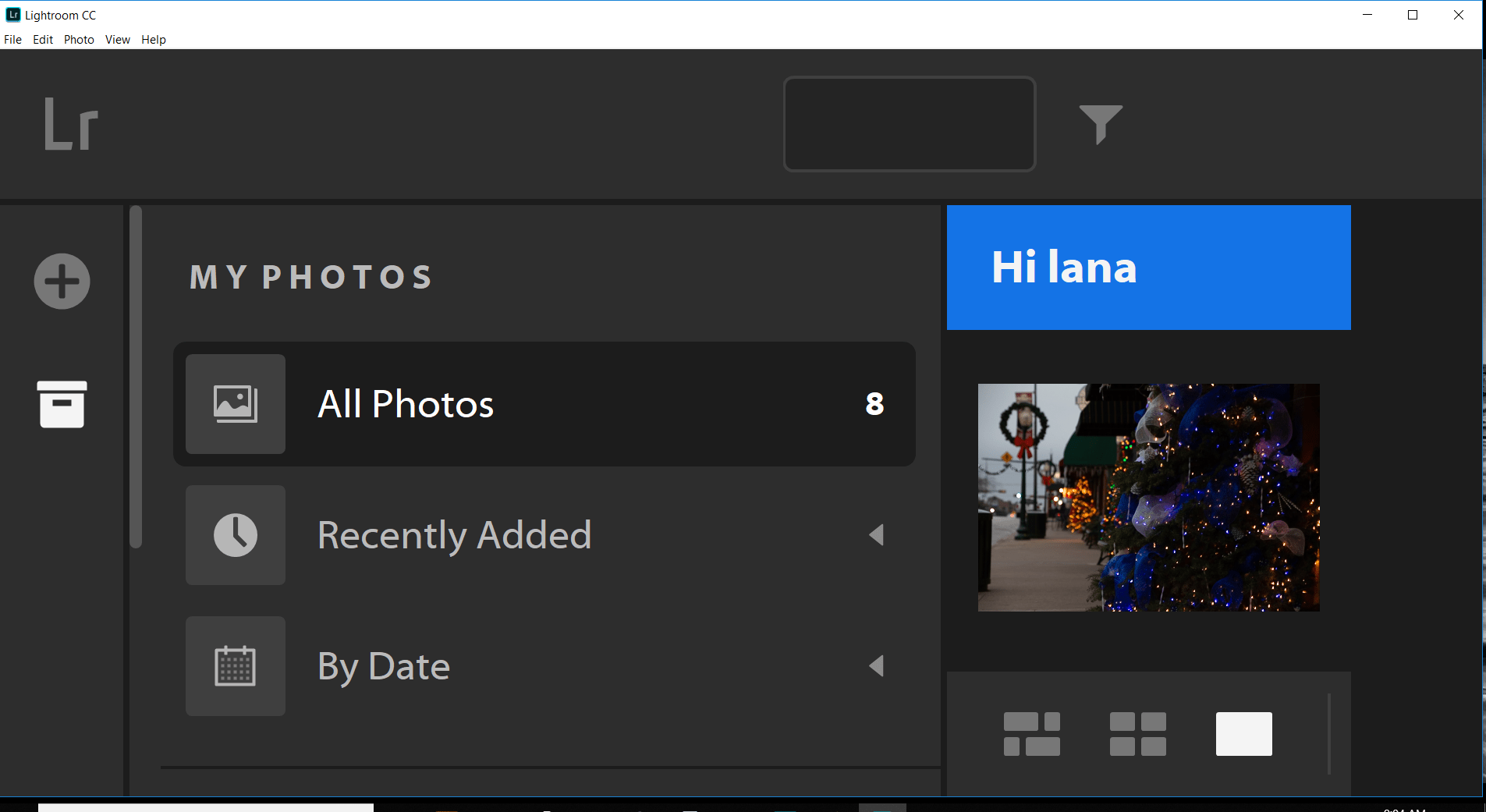1486x812 pixels.
Task: Click the Lightroom Lr logo
Action: coord(69,122)
